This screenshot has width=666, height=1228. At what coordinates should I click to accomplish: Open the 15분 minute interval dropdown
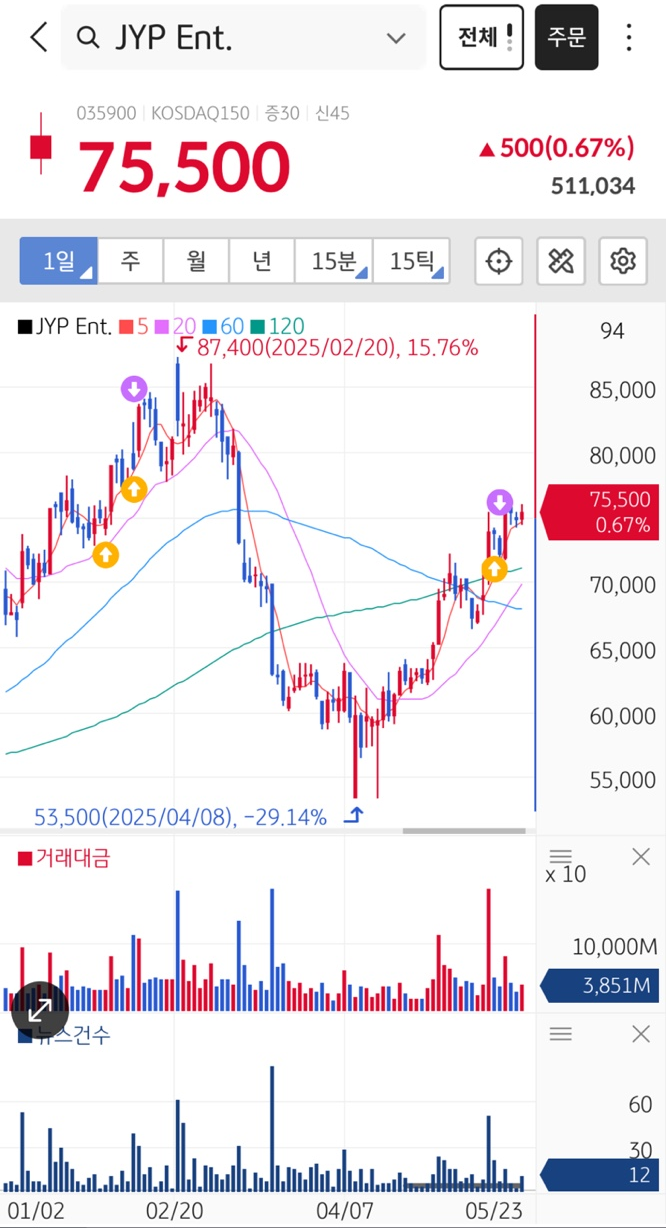coord(334,261)
